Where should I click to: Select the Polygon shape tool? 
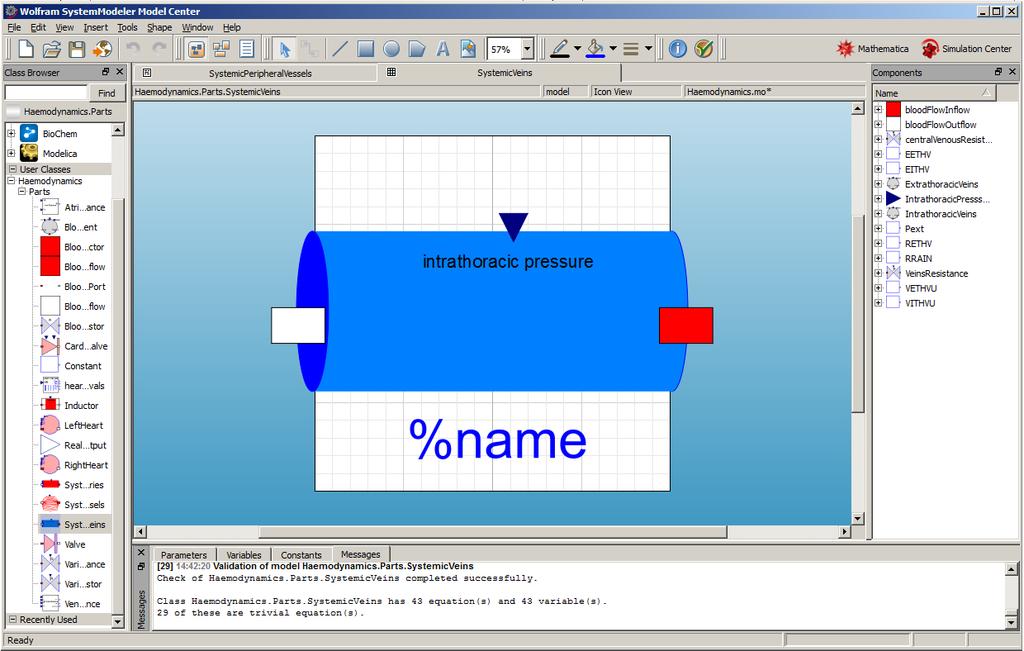click(x=417, y=49)
